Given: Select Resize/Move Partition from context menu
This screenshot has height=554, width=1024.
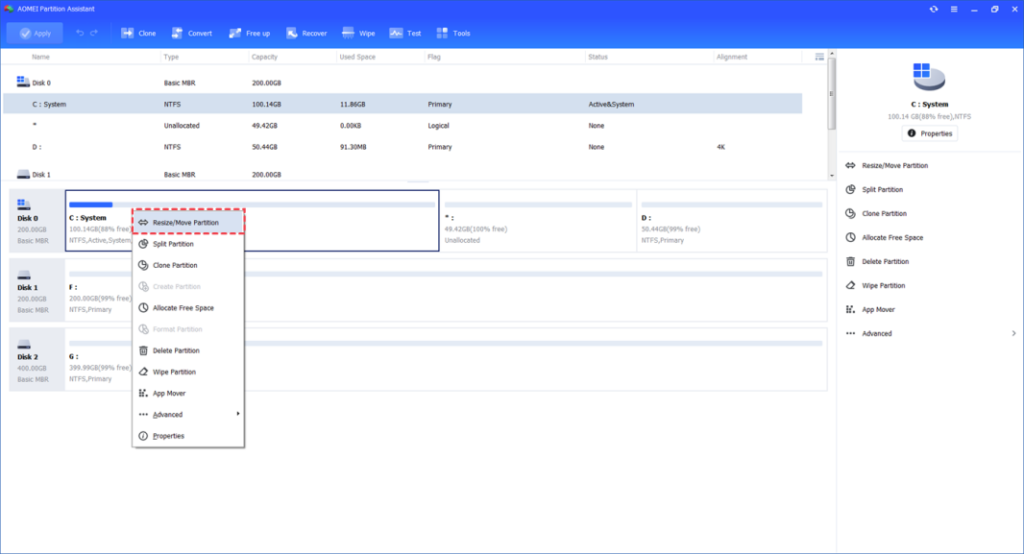Looking at the screenshot, I should coord(188,223).
